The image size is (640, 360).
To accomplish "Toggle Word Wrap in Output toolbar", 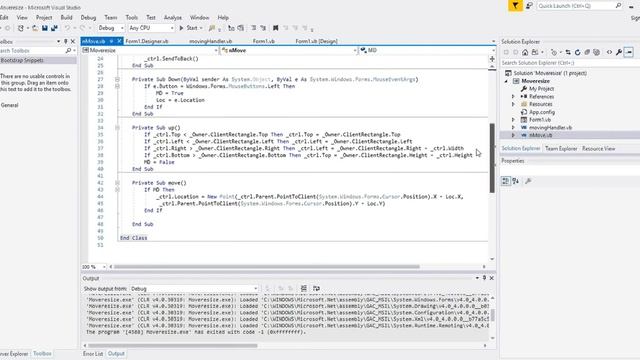I will [316, 289].
